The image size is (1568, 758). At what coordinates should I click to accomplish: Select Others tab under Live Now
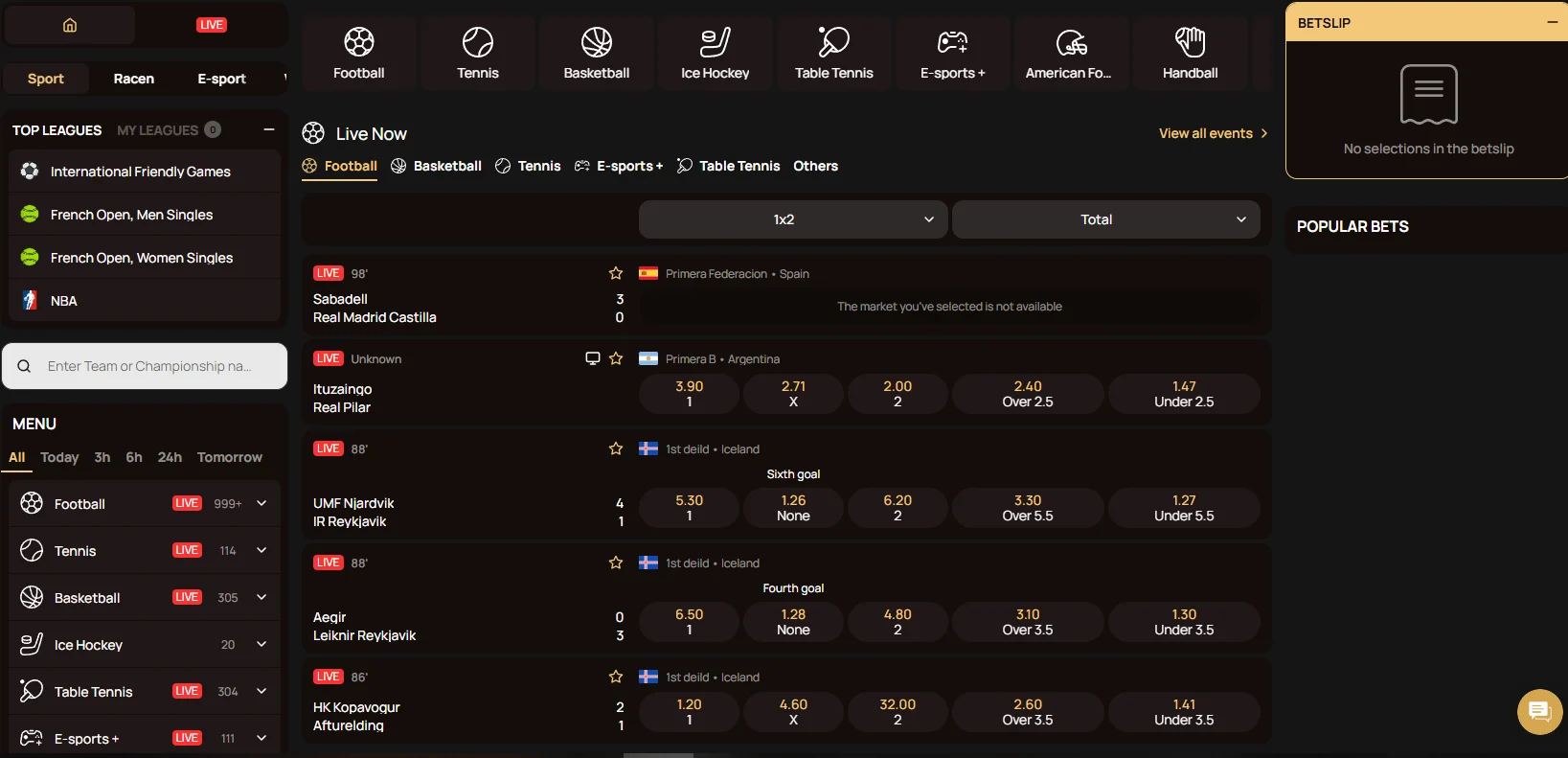[815, 166]
